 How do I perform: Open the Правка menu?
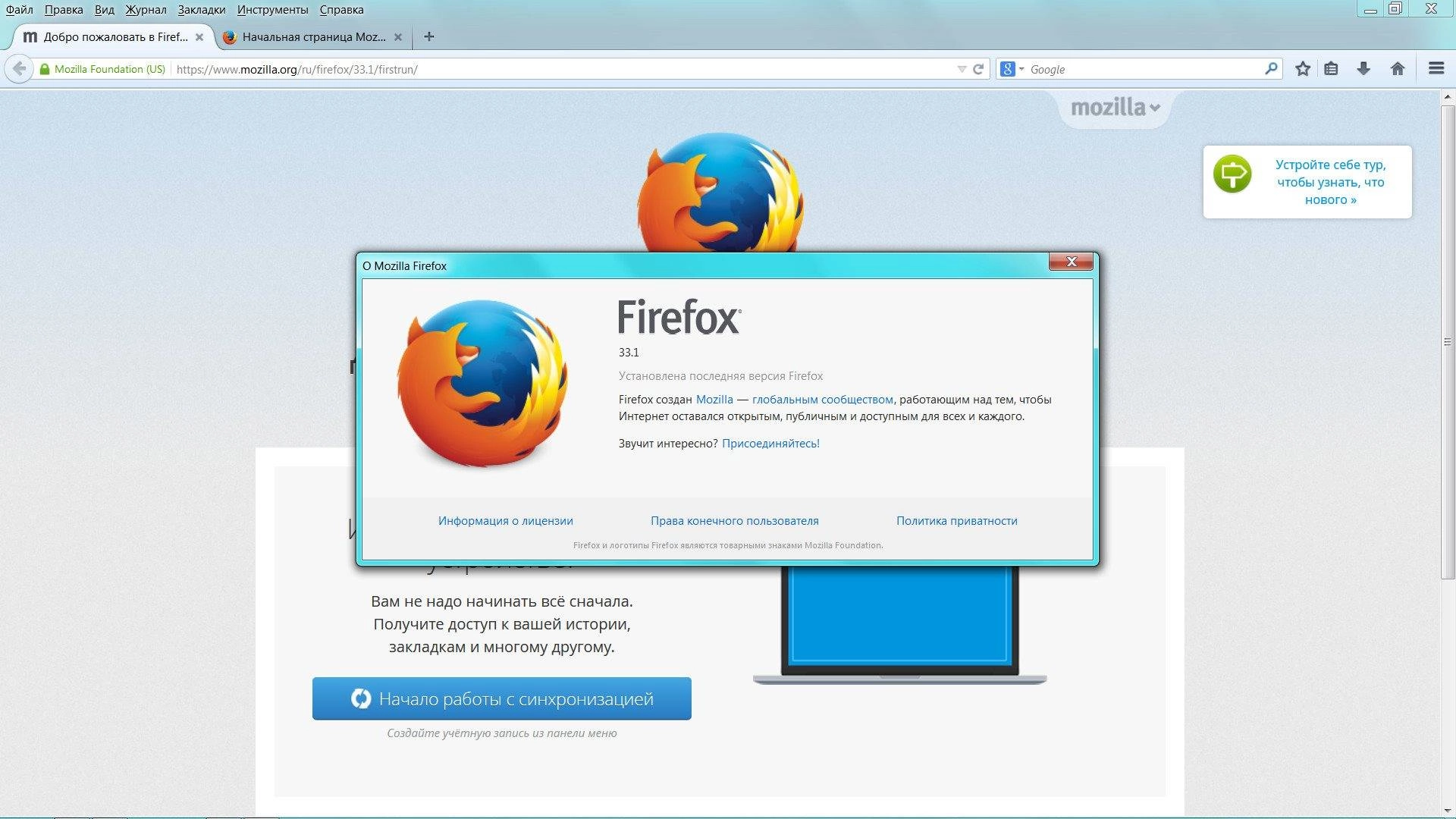pyautogui.click(x=64, y=10)
